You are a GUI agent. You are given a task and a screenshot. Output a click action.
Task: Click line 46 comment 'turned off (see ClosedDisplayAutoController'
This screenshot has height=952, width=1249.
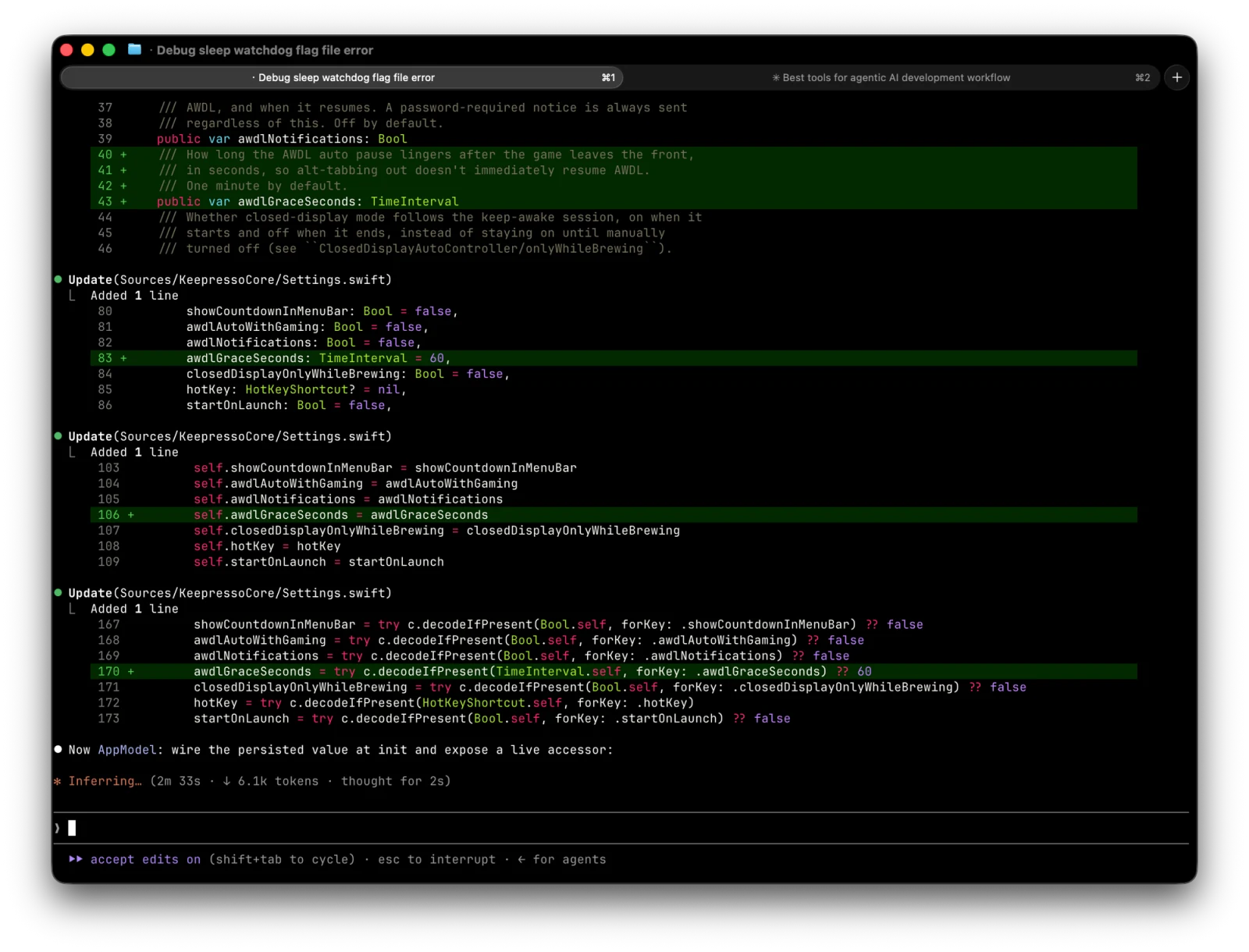(x=415, y=249)
